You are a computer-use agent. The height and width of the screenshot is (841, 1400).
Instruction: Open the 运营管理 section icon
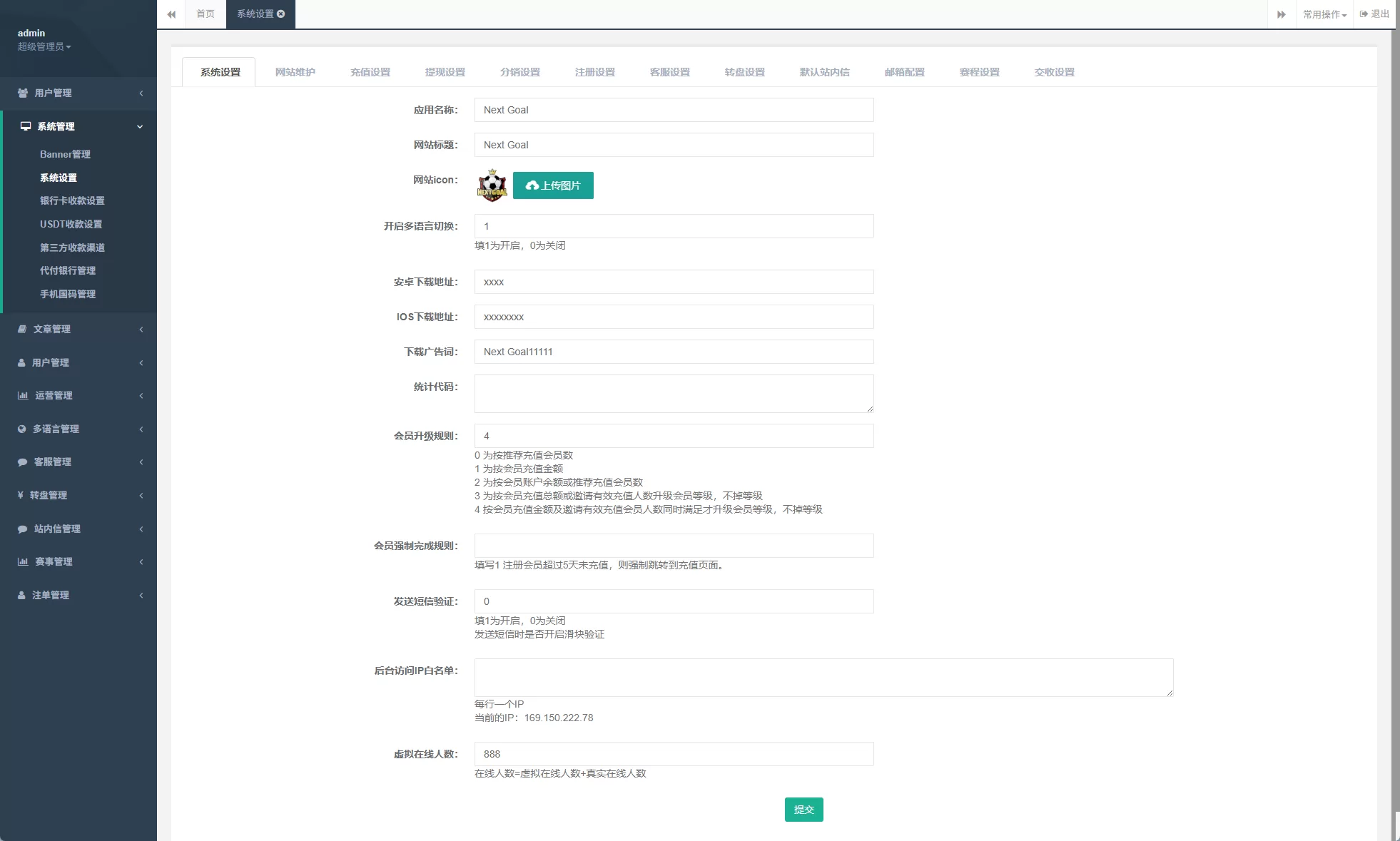[x=22, y=395]
